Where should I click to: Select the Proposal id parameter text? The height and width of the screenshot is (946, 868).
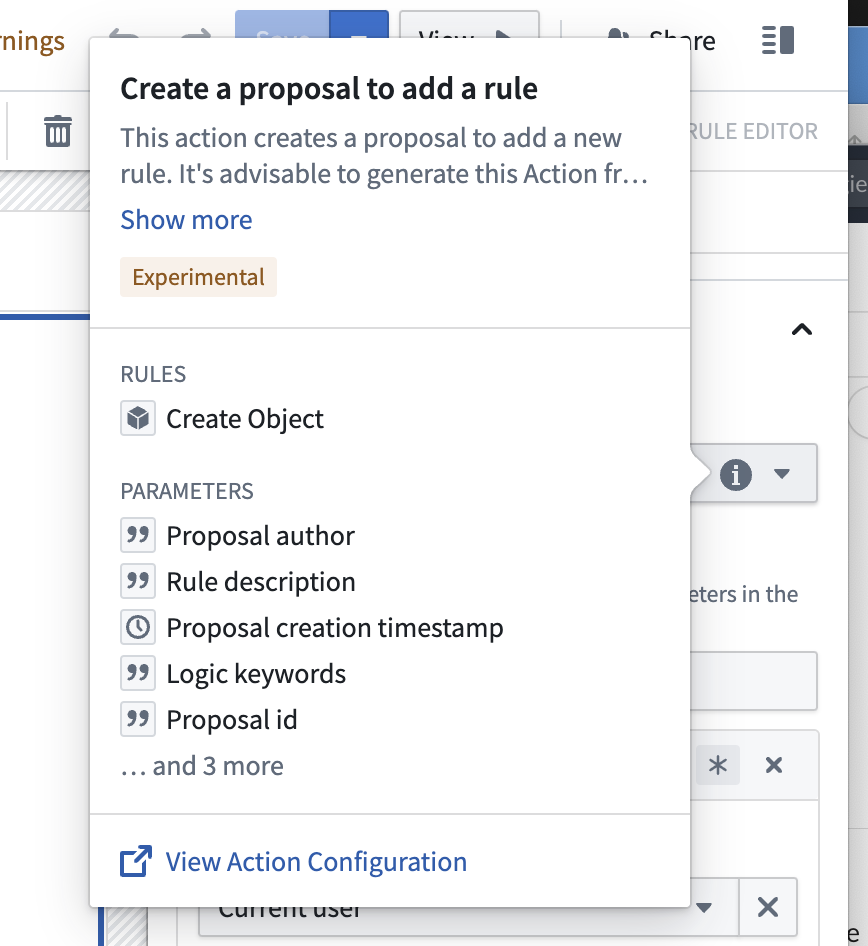tap(232, 719)
